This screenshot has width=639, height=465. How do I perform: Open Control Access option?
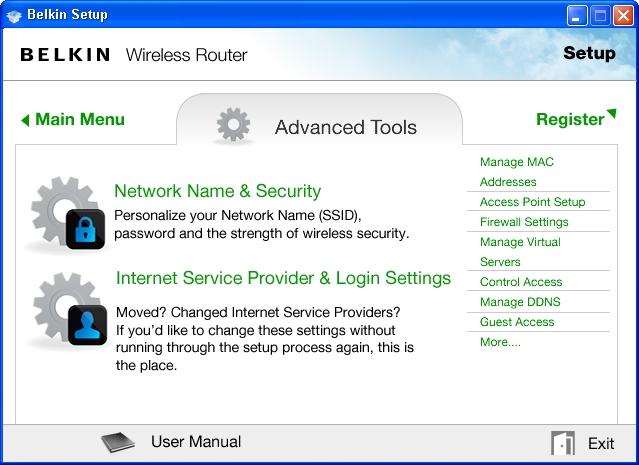tap(521, 282)
